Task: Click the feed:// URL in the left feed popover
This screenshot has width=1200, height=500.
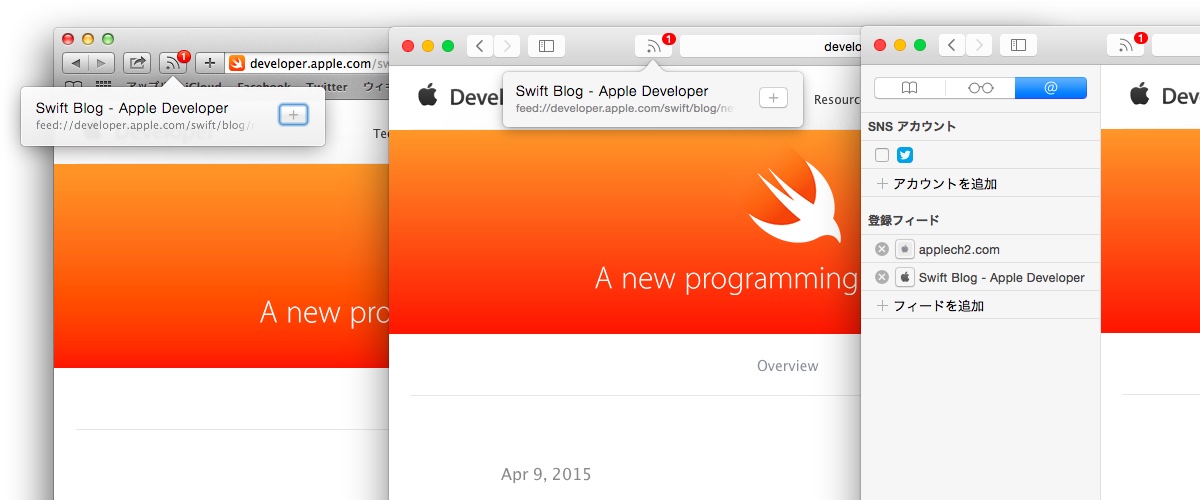Action: [144, 126]
